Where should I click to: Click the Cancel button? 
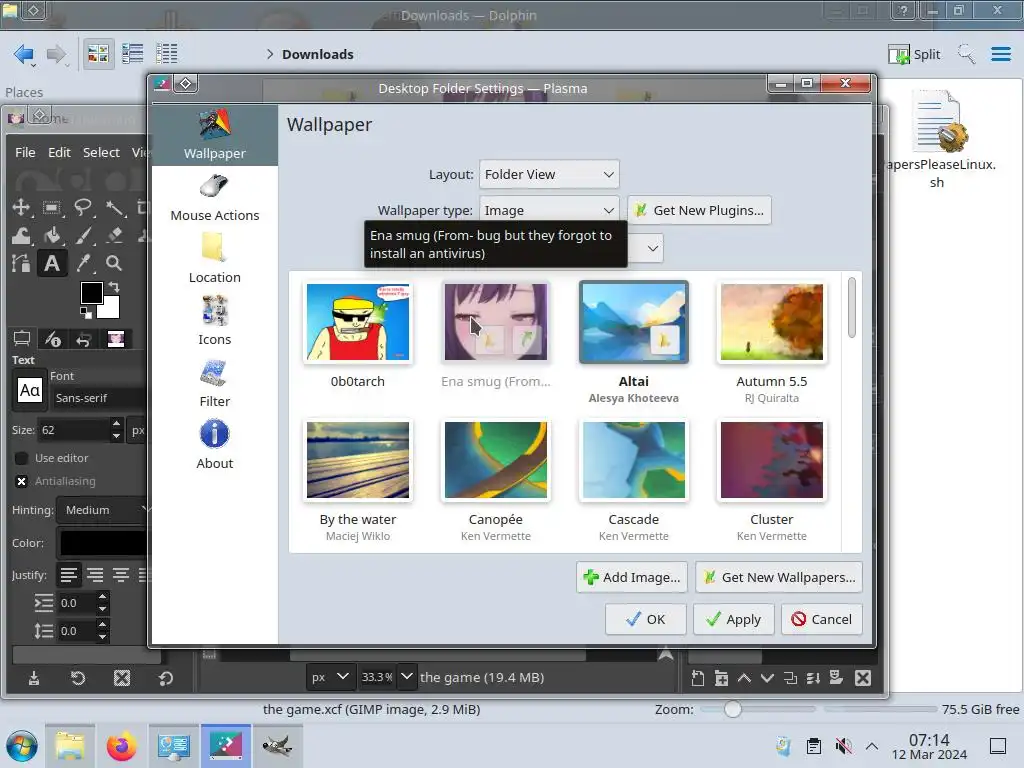coord(822,619)
